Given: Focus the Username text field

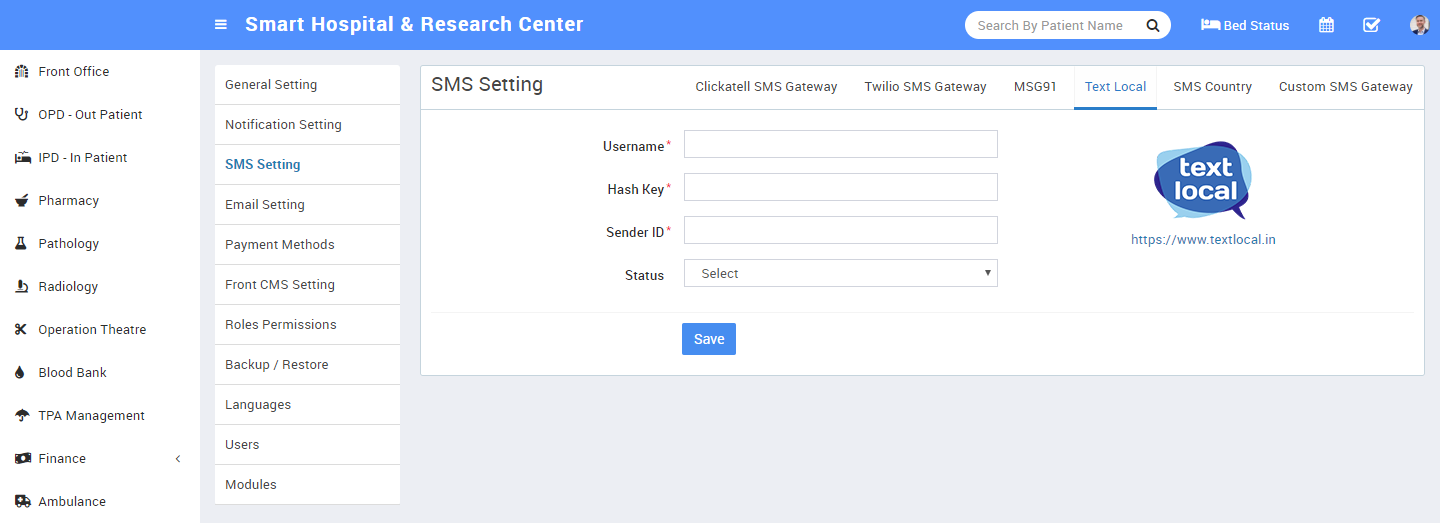Looking at the screenshot, I should [840, 145].
